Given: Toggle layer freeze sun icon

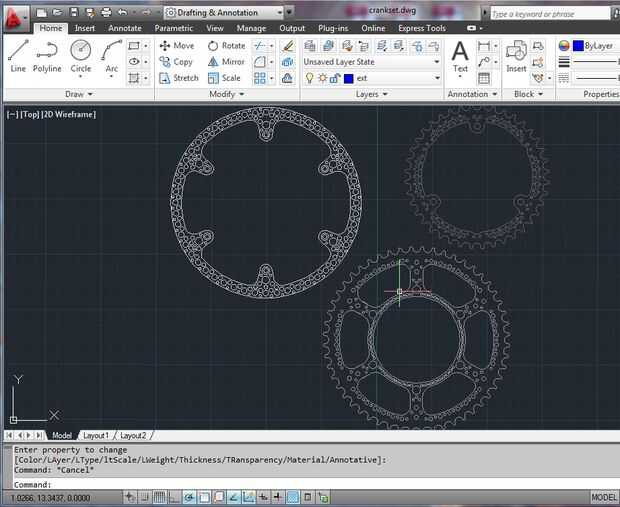Looking at the screenshot, I should click(x=323, y=78).
